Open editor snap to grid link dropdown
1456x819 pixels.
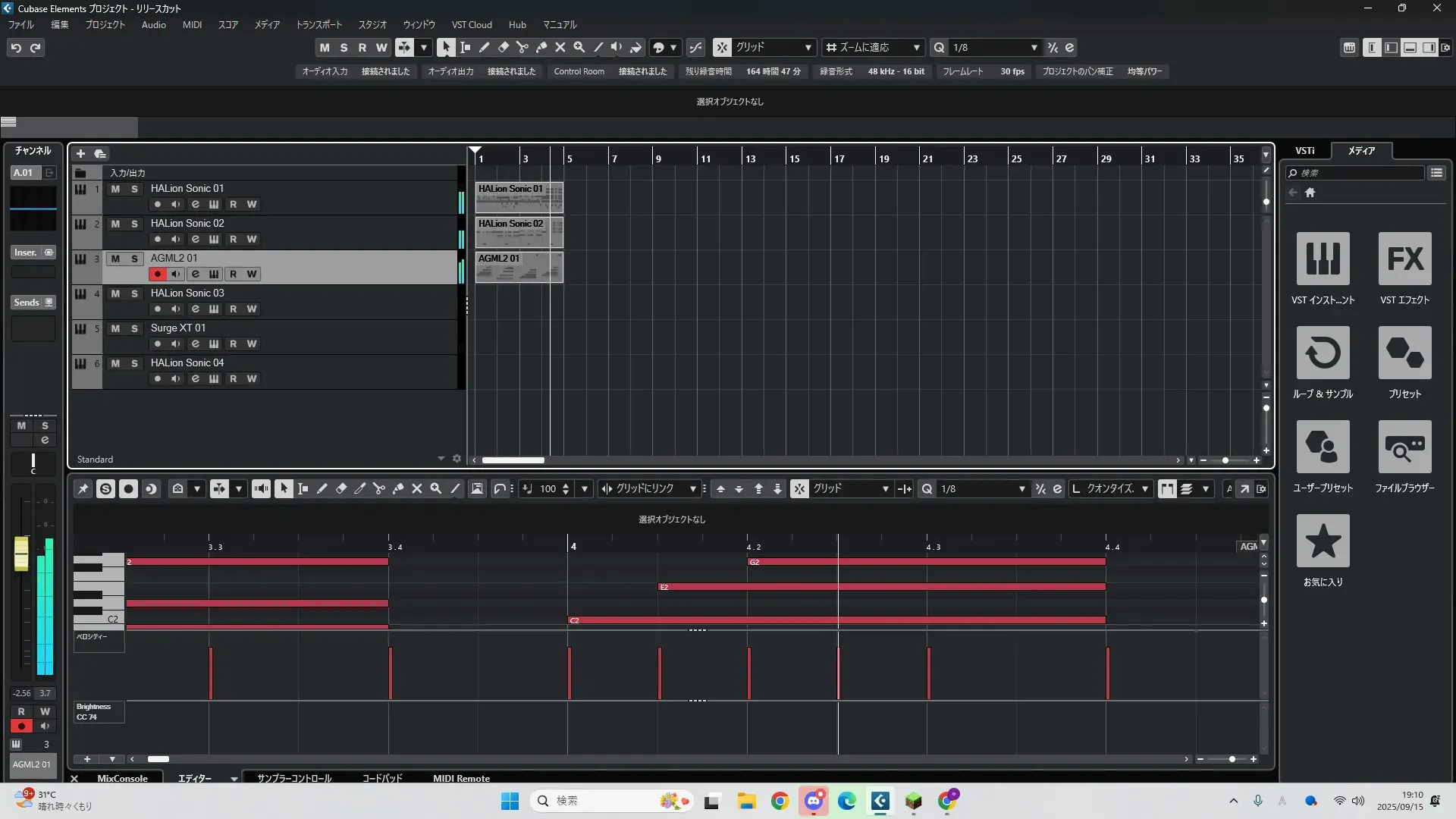[692, 489]
